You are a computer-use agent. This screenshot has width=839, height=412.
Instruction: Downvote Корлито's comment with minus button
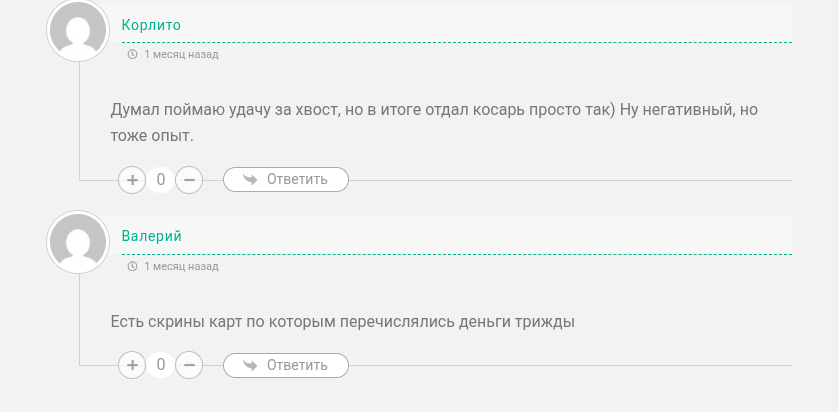coord(189,180)
